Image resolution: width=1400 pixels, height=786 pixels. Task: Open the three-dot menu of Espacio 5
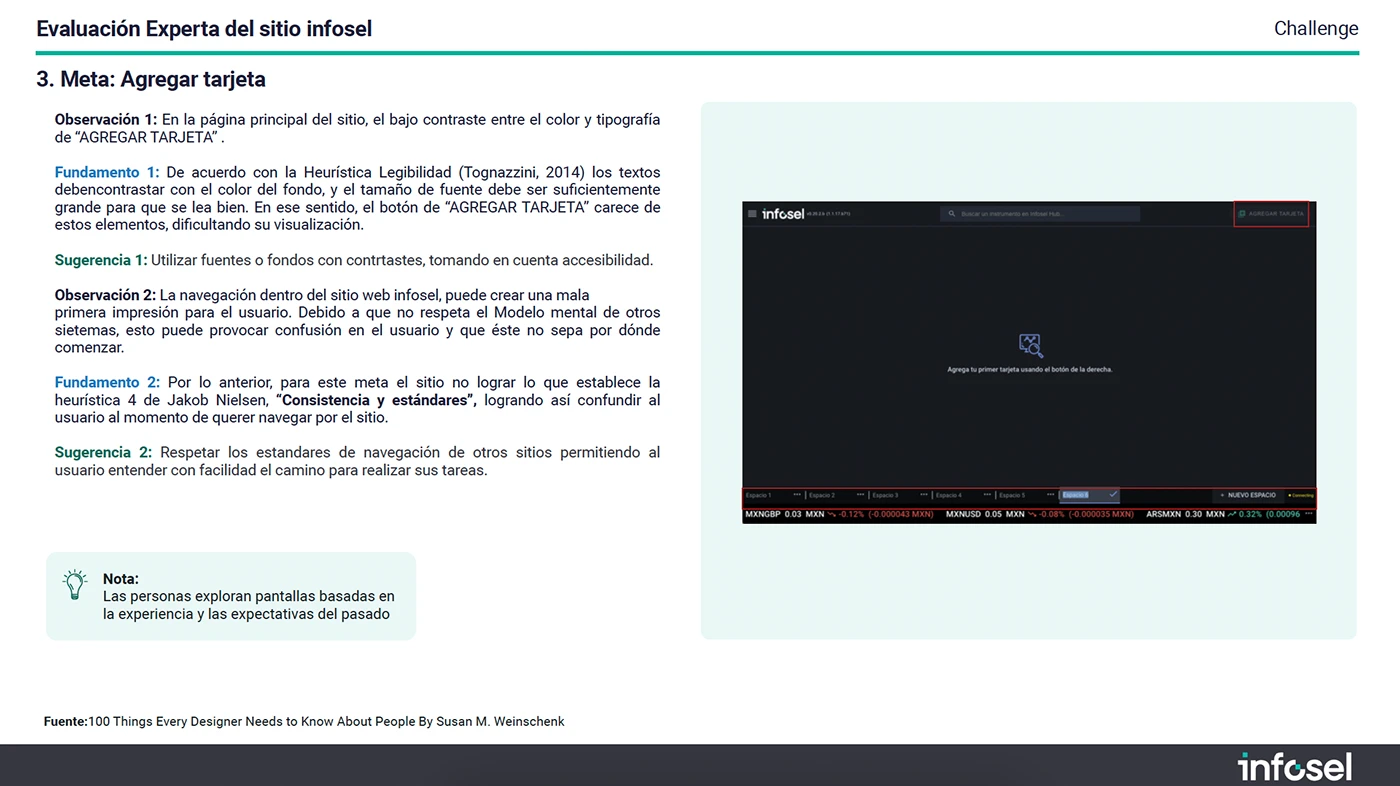(x=1050, y=495)
